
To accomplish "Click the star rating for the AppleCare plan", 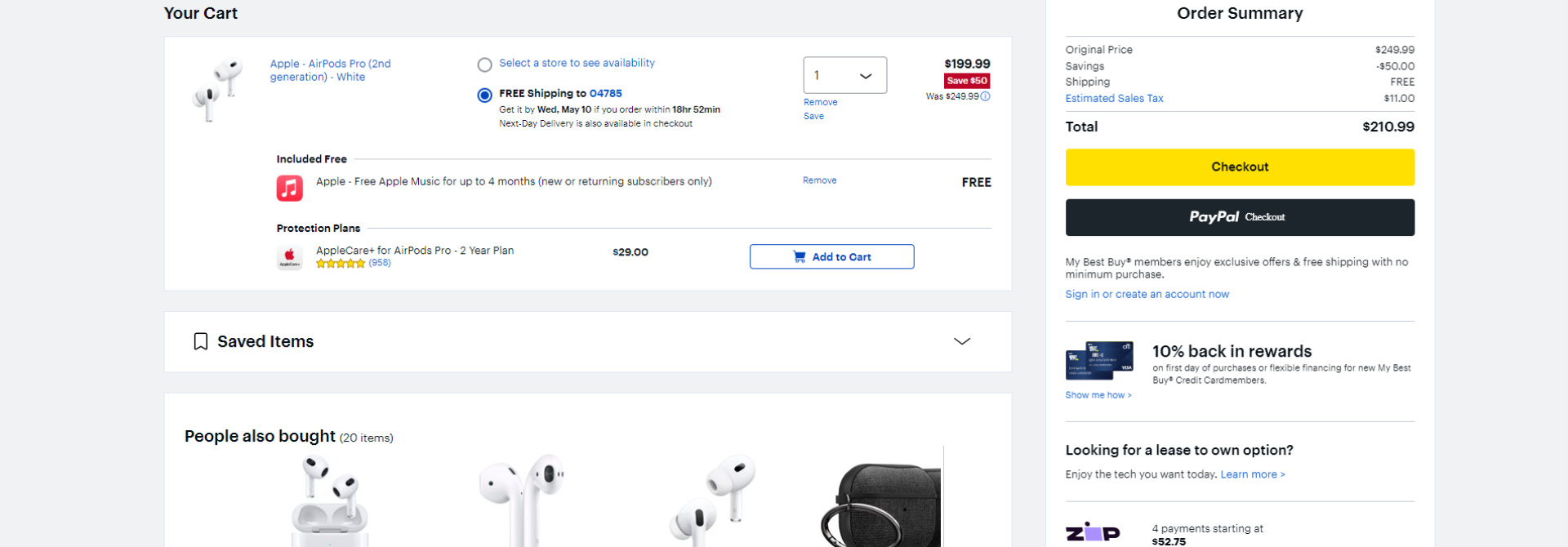I will pyautogui.click(x=341, y=263).
